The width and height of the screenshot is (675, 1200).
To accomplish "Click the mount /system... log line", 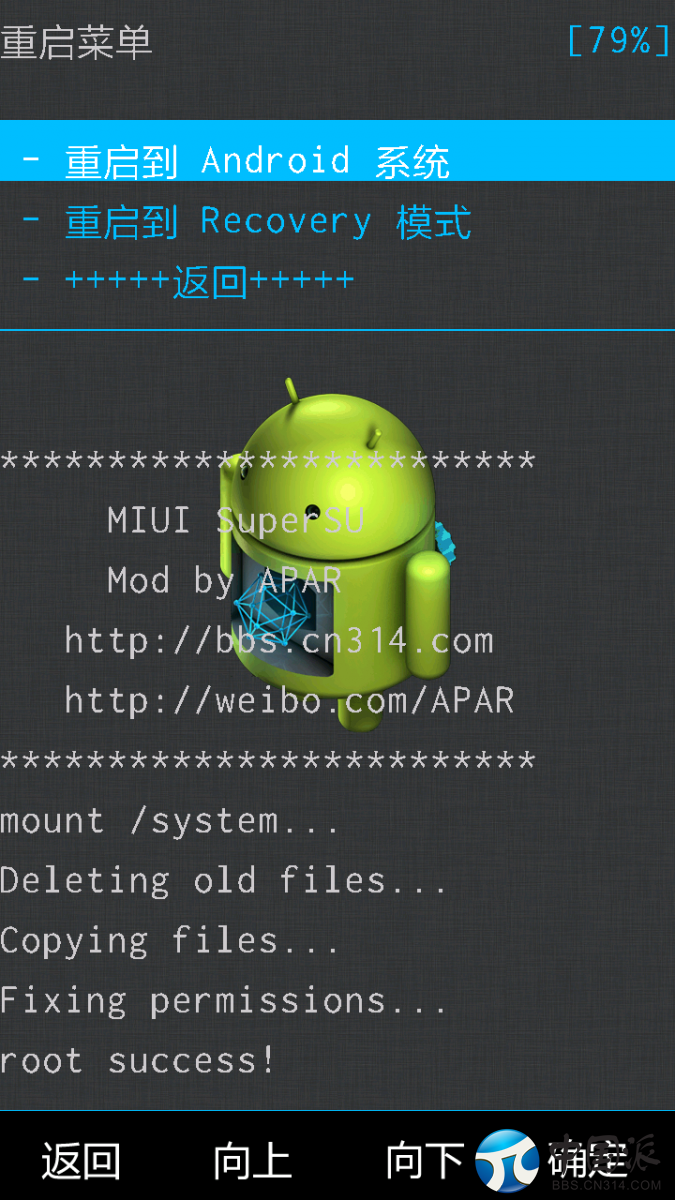I will (x=169, y=821).
